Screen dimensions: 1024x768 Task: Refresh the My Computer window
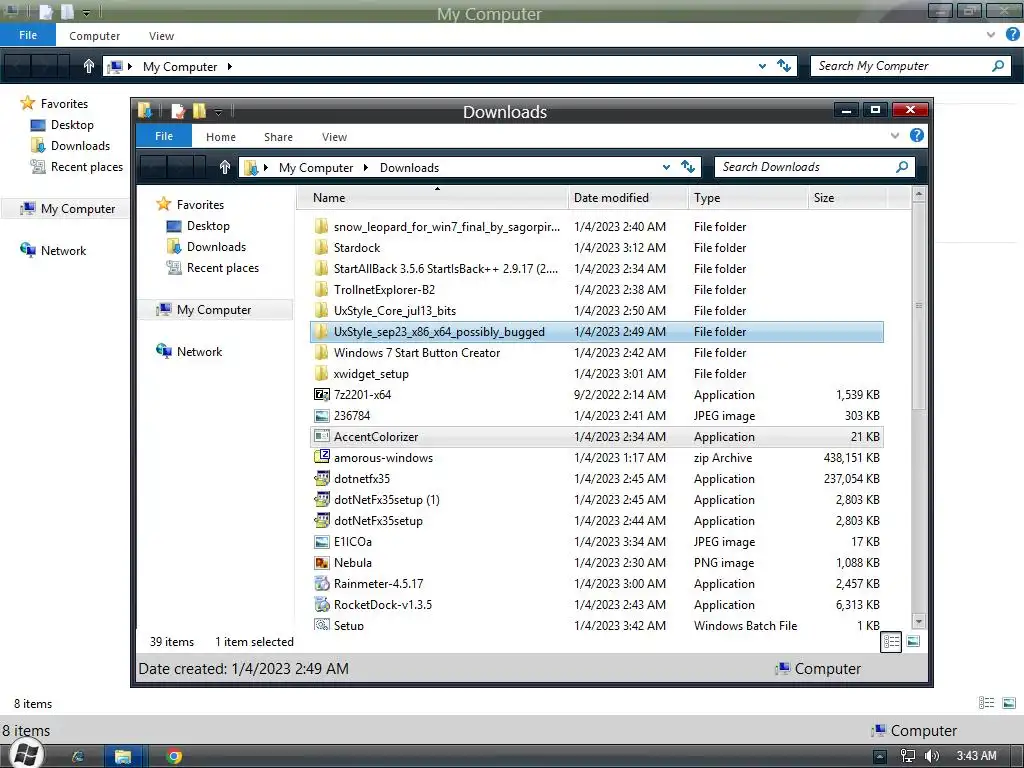click(784, 65)
